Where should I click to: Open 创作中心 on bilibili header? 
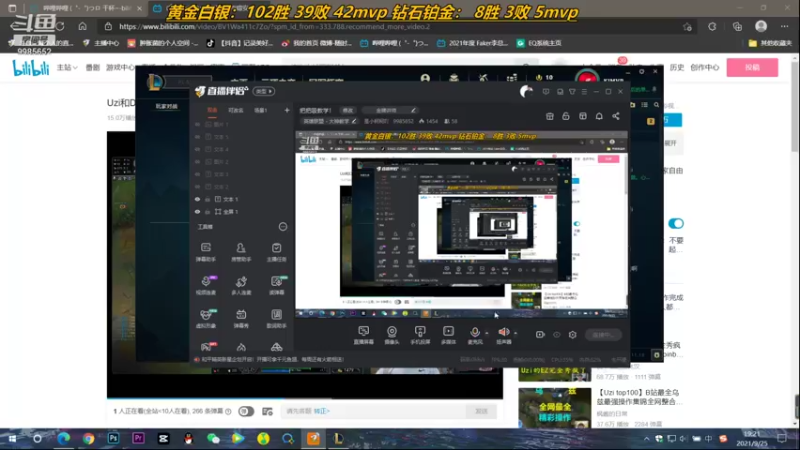coord(705,67)
